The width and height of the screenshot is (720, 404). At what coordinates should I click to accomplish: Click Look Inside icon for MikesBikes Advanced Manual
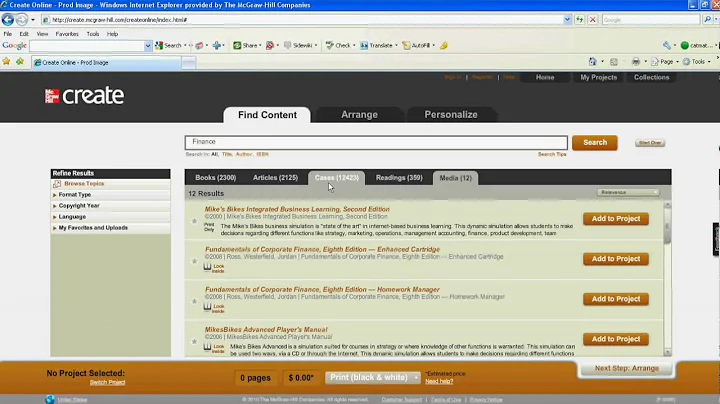(x=214, y=348)
